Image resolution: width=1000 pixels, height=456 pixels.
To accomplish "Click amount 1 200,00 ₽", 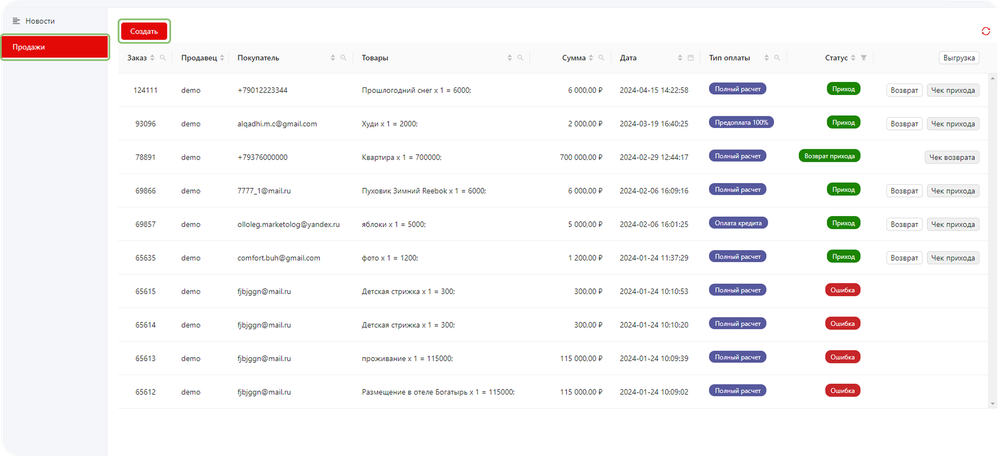I will pos(585,258).
